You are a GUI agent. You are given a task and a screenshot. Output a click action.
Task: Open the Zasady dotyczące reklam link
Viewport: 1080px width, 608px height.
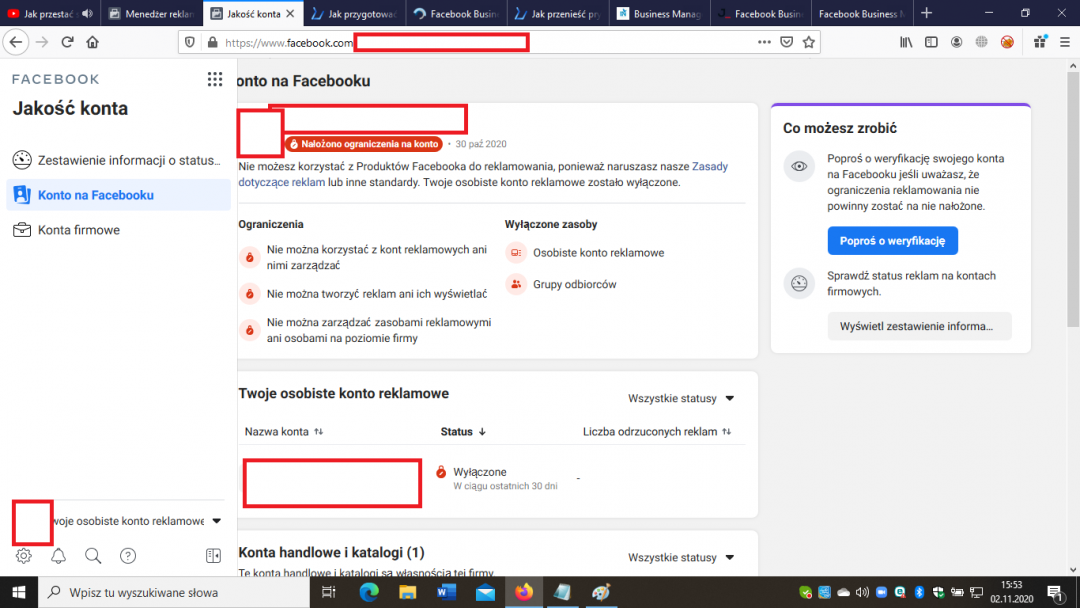coord(709,167)
